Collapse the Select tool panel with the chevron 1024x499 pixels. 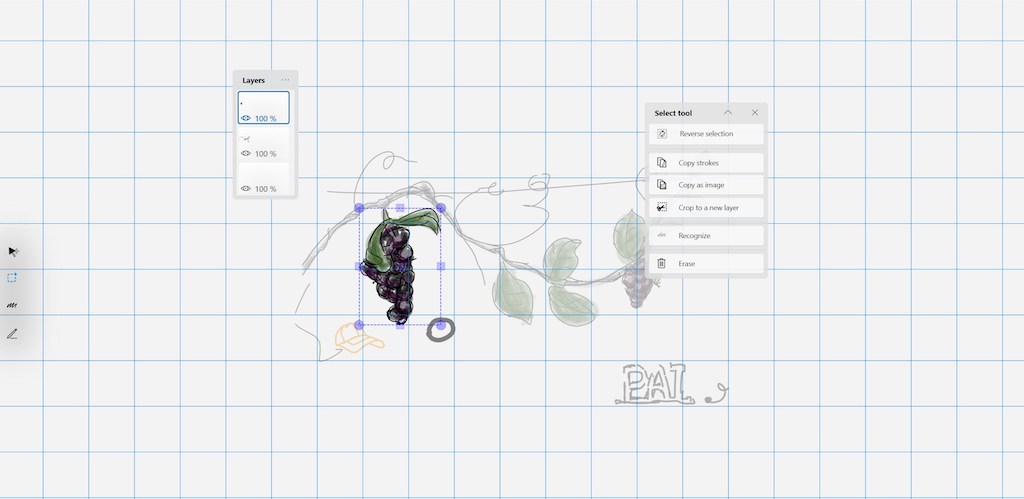click(728, 113)
